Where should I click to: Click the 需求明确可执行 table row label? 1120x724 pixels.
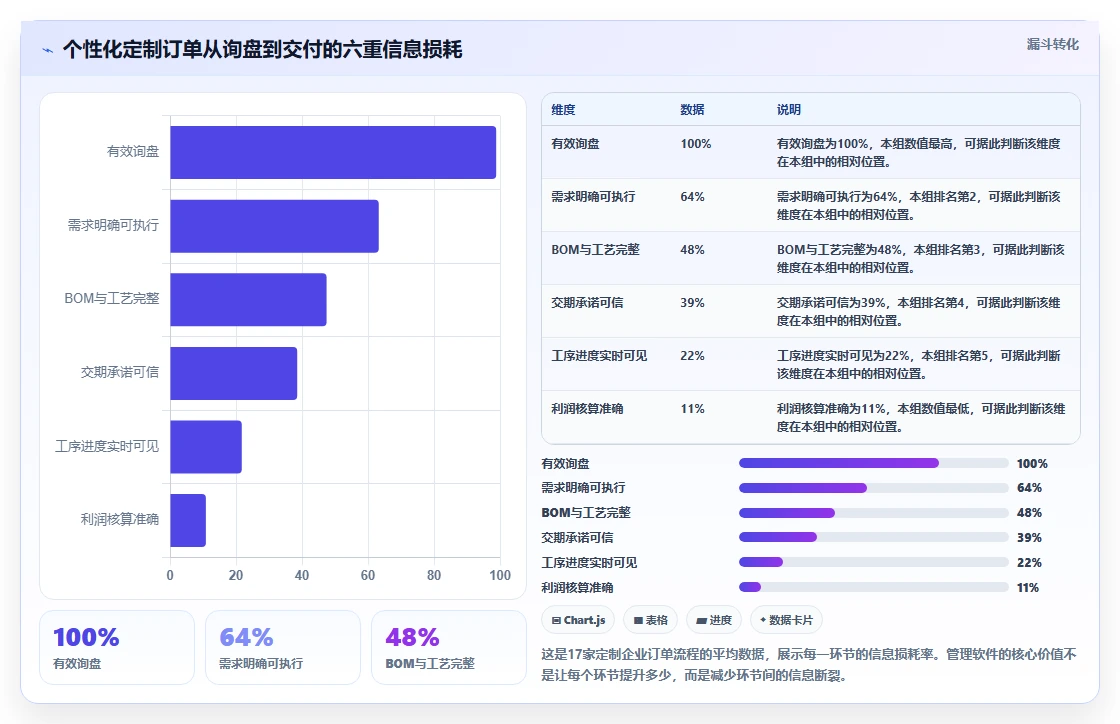pos(593,196)
